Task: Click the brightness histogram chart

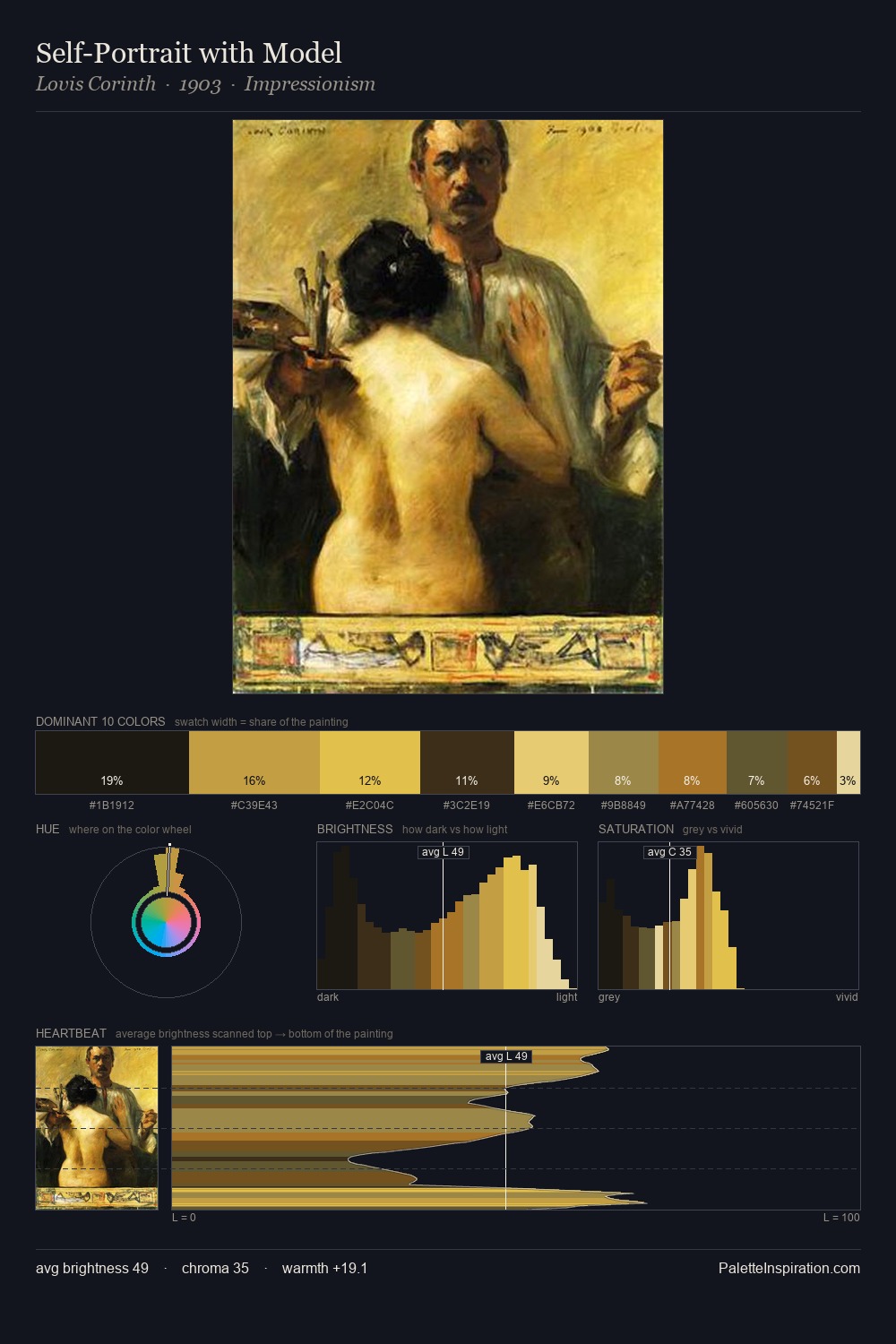Action: coord(447,916)
